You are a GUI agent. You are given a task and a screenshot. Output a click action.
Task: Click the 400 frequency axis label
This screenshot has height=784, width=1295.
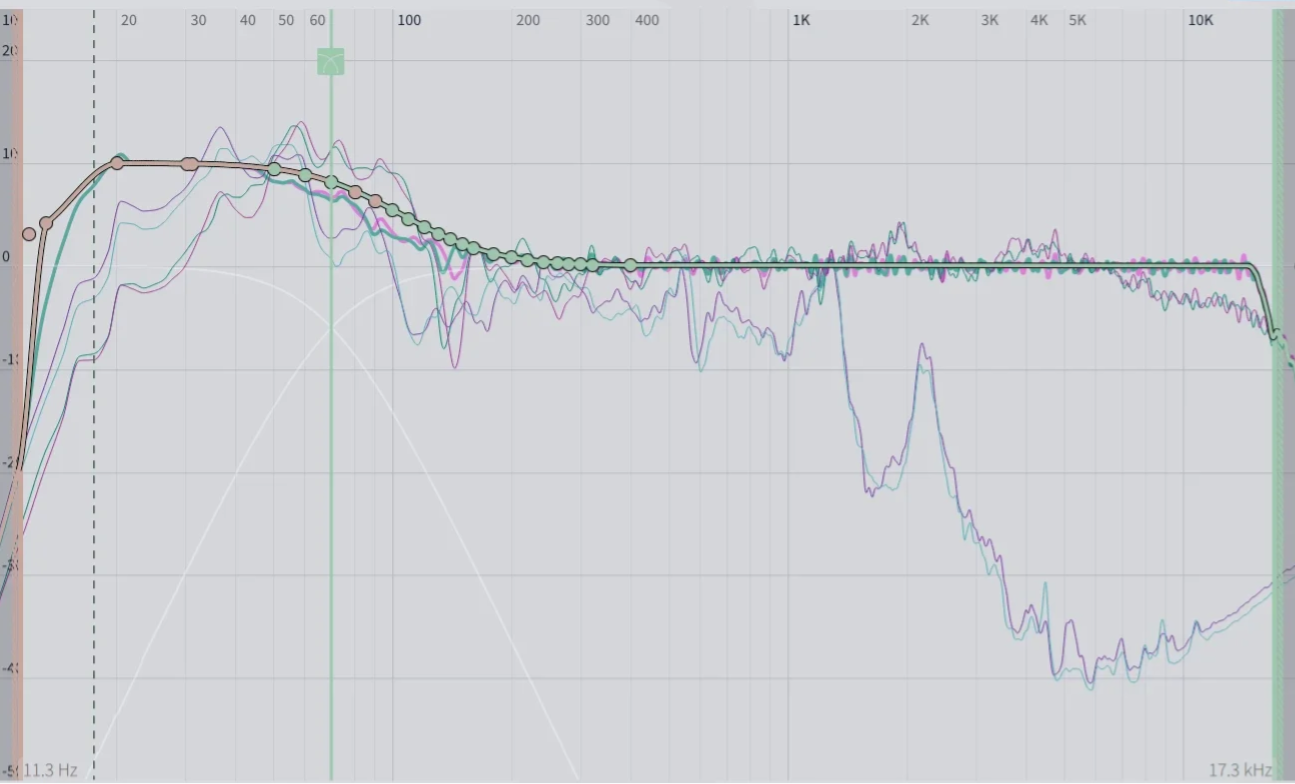coord(647,20)
